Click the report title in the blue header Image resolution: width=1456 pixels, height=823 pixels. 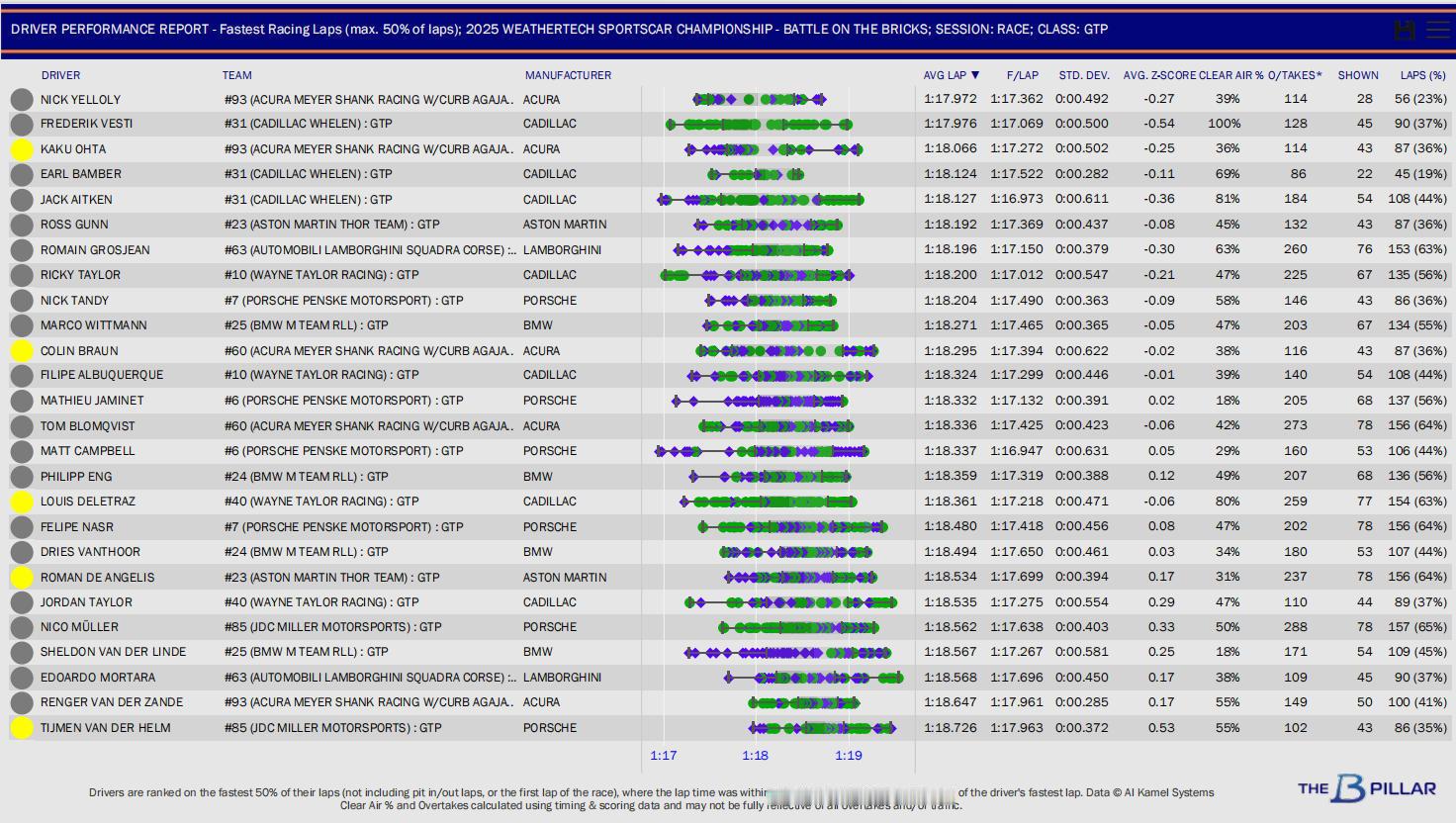coord(559,30)
